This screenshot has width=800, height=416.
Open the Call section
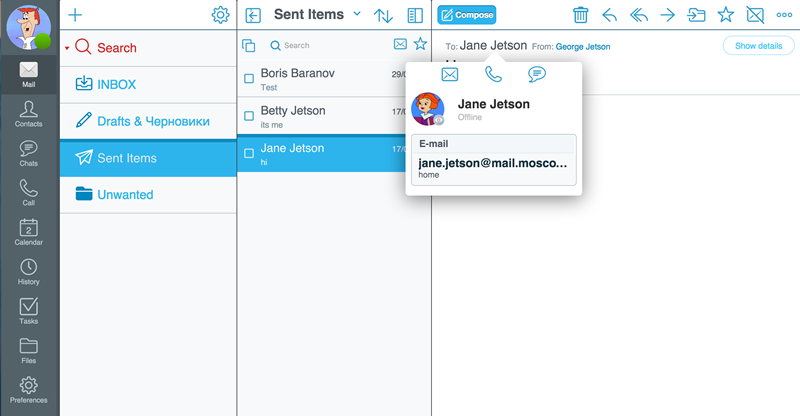[x=29, y=192]
